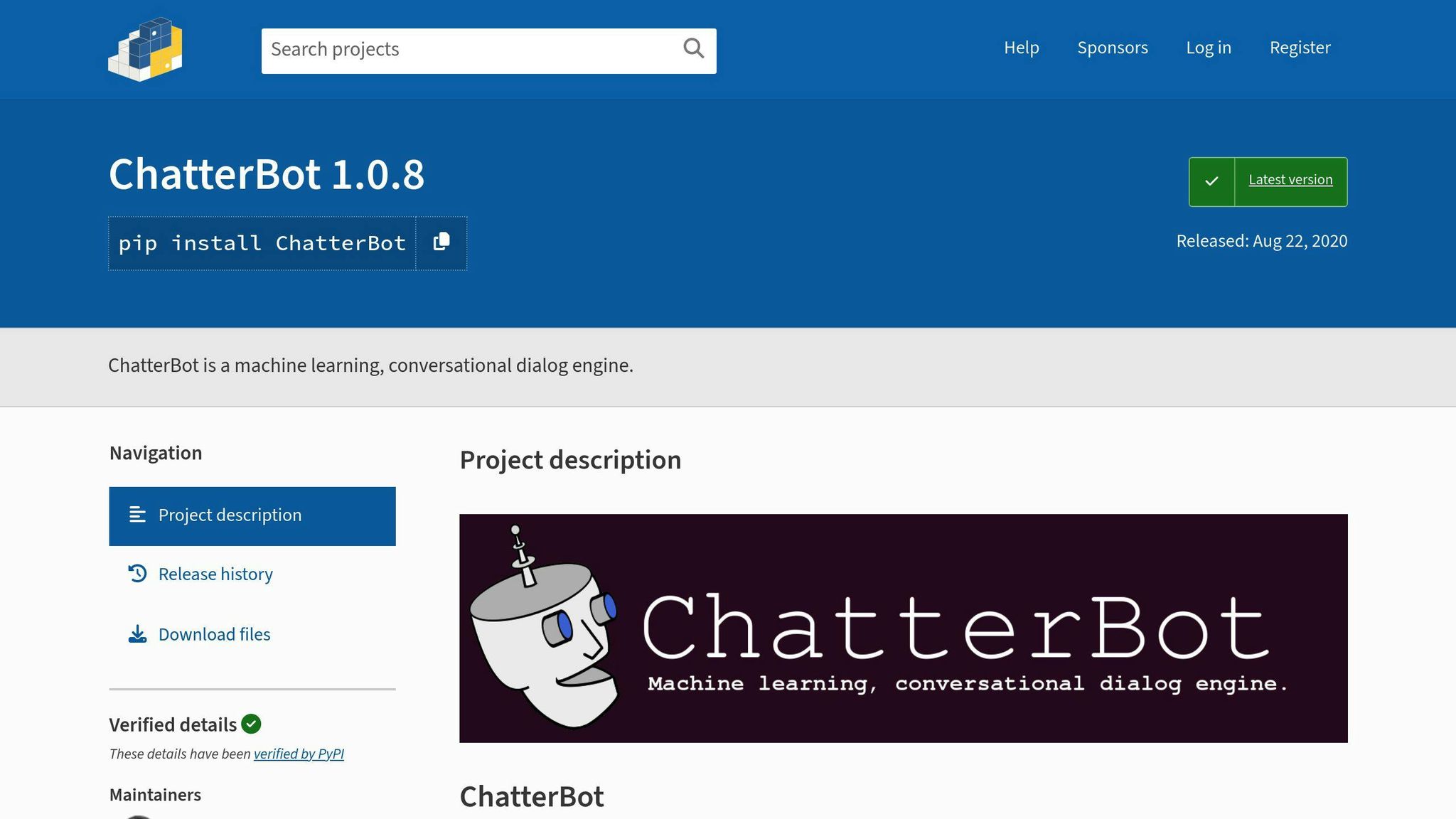1456x819 pixels.
Task: Click the Verified details heading
Action: pyautogui.click(x=173, y=724)
